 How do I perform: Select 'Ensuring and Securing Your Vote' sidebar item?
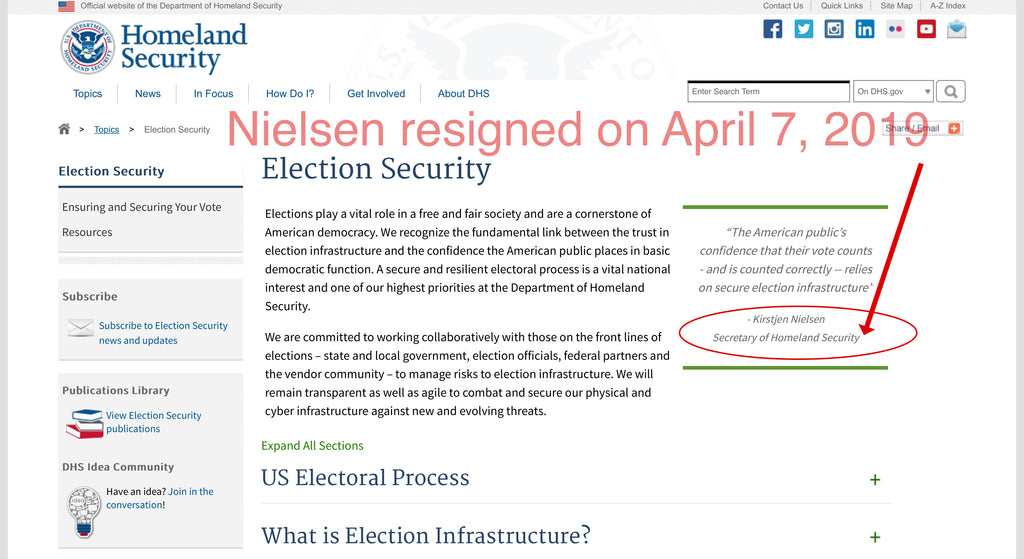click(x=142, y=207)
